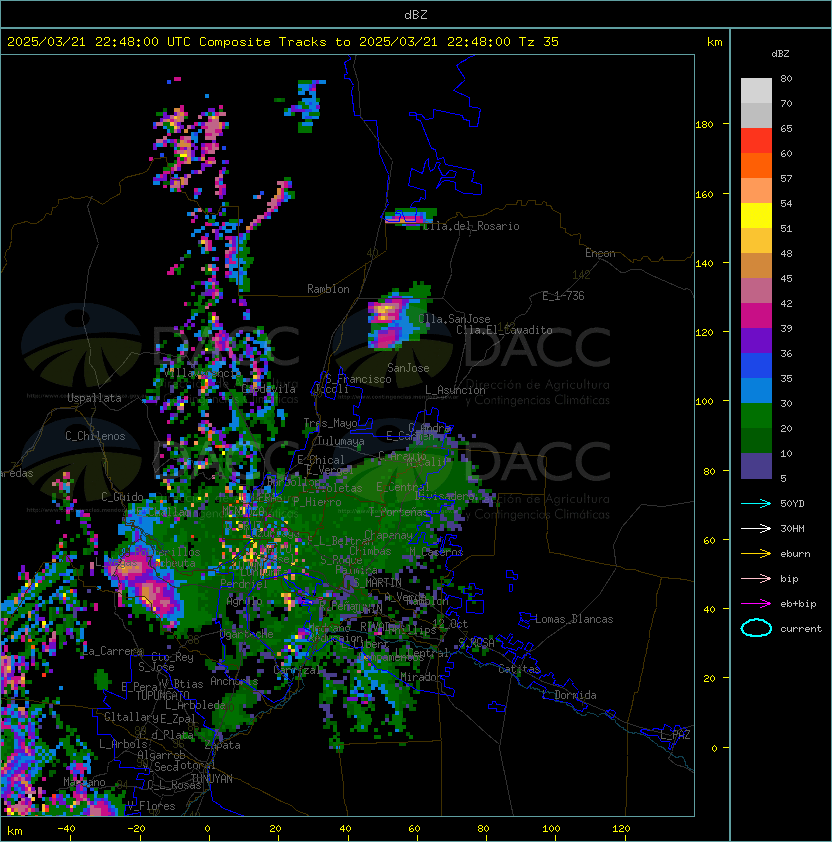
Task: Click the Lomas_Blancas place label
Action: click(574, 619)
